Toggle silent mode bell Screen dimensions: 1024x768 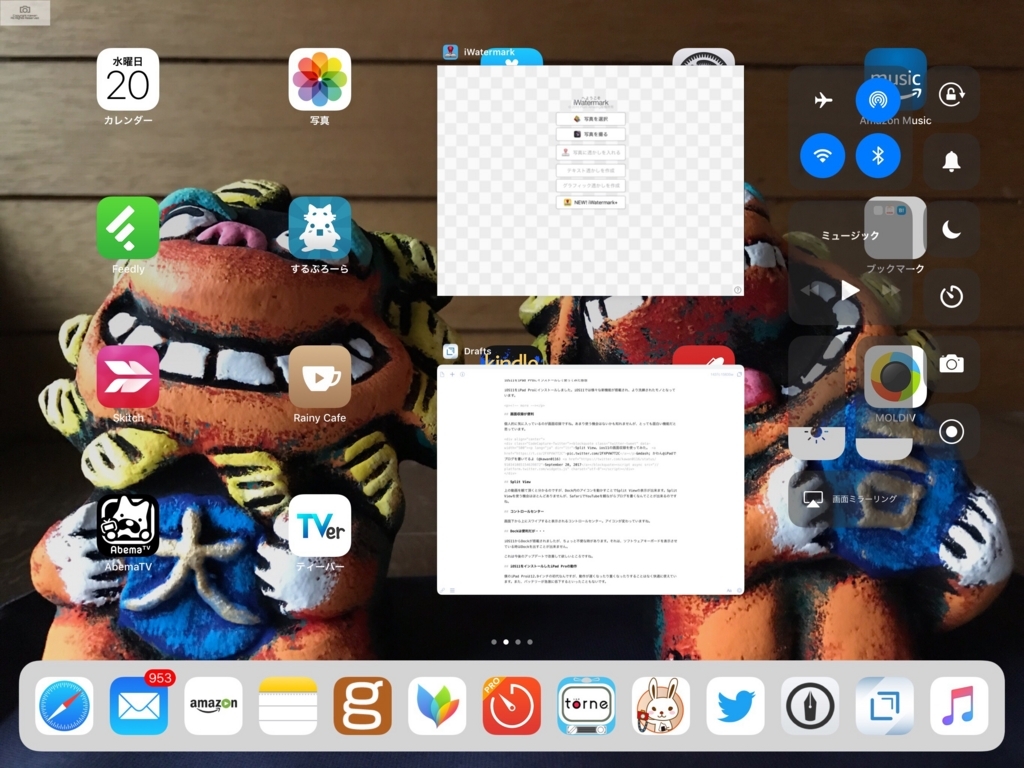pyautogui.click(x=952, y=161)
